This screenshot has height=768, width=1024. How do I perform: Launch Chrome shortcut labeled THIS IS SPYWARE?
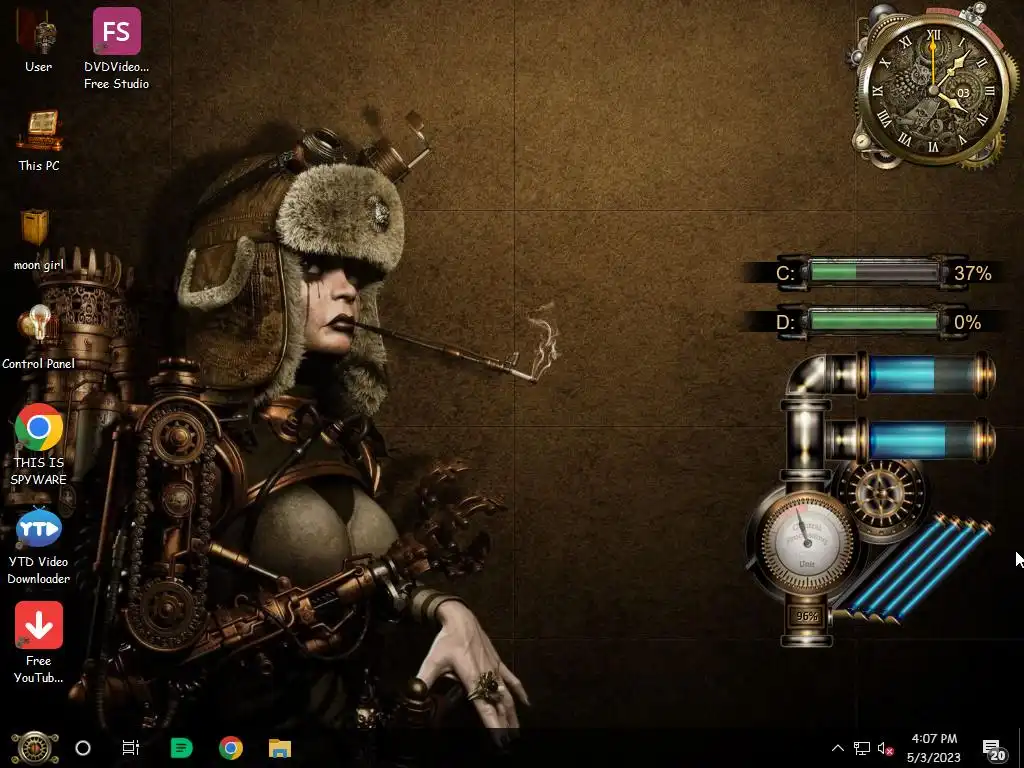click(39, 444)
